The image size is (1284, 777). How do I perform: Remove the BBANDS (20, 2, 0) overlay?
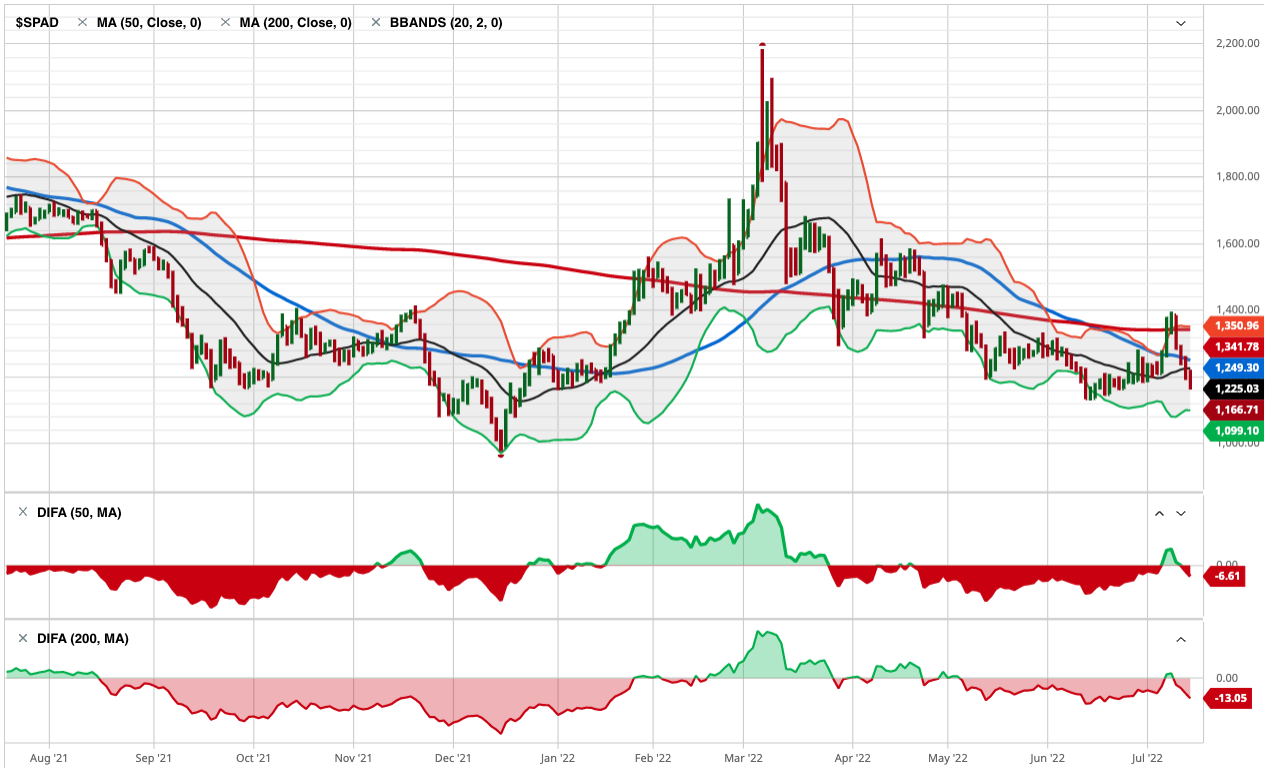(x=376, y=22)
